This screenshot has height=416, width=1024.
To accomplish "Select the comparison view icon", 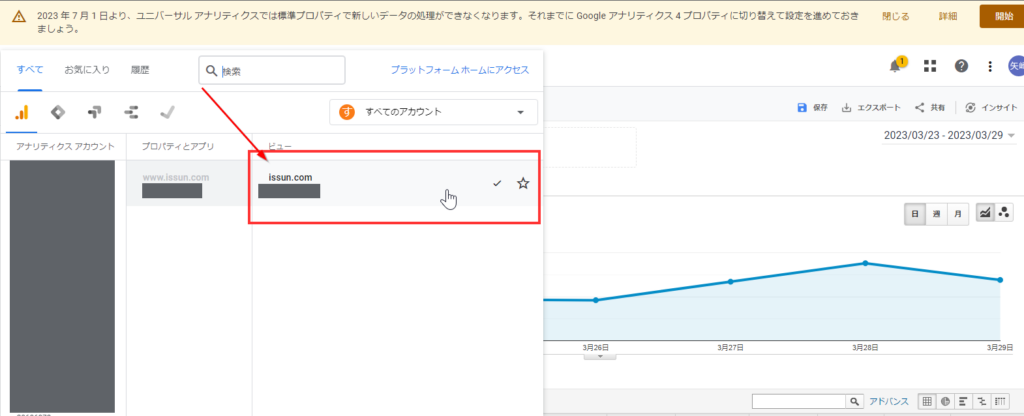I will (x=982, y=401).
